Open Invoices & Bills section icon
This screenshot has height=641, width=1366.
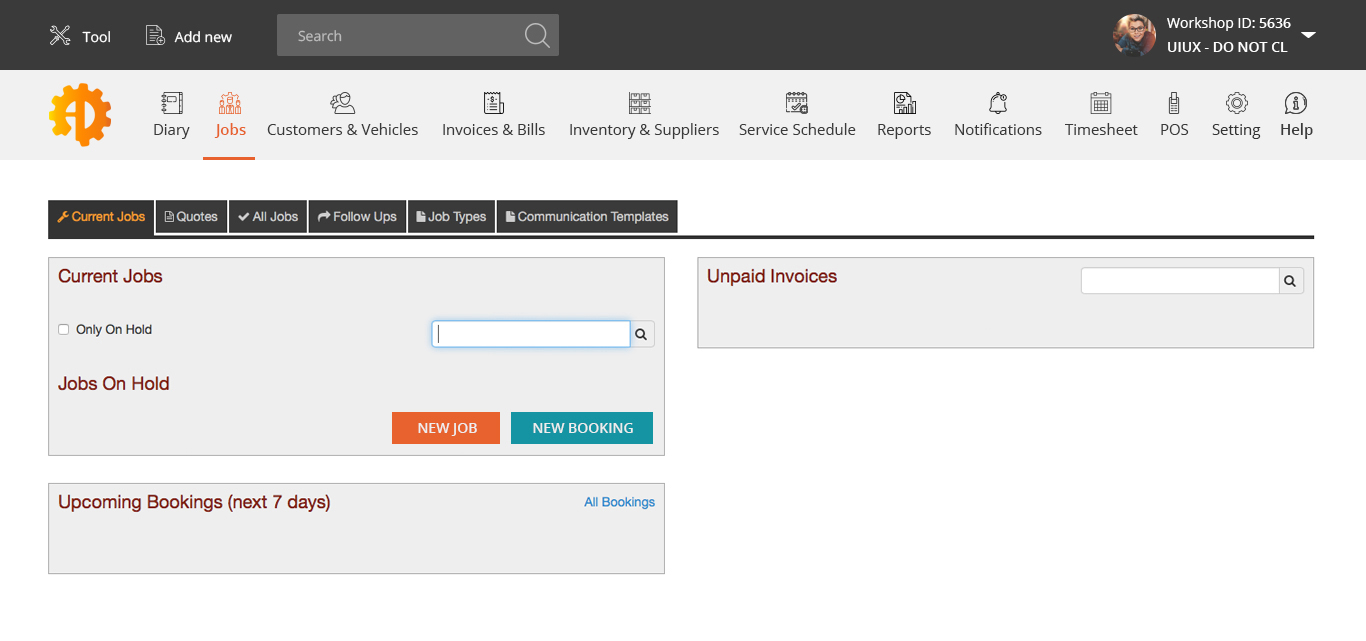tap(493, 103)
